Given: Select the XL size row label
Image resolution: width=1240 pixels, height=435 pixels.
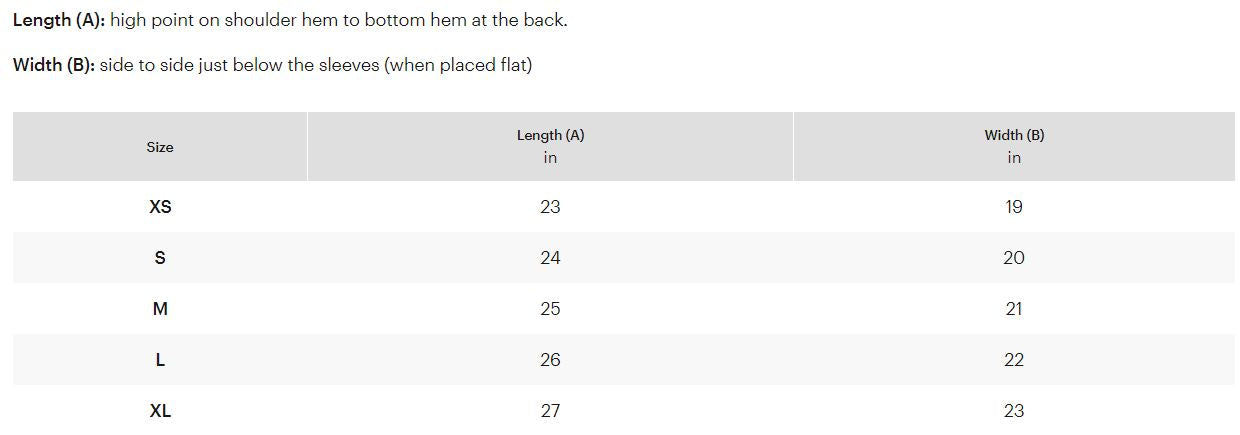Looking at the screenshot, I should click(x=160, y=411).
